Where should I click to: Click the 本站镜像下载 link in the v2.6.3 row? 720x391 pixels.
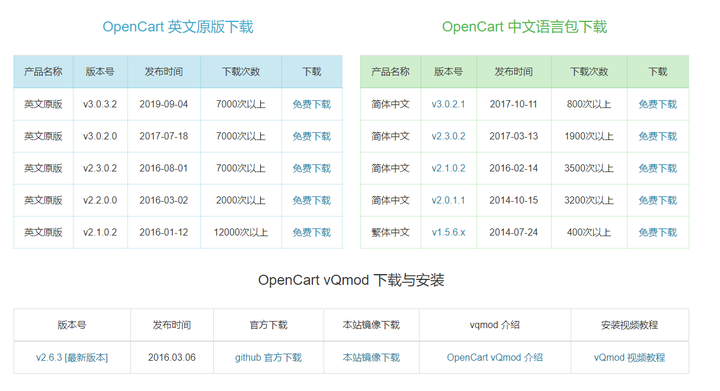point(371,357)
